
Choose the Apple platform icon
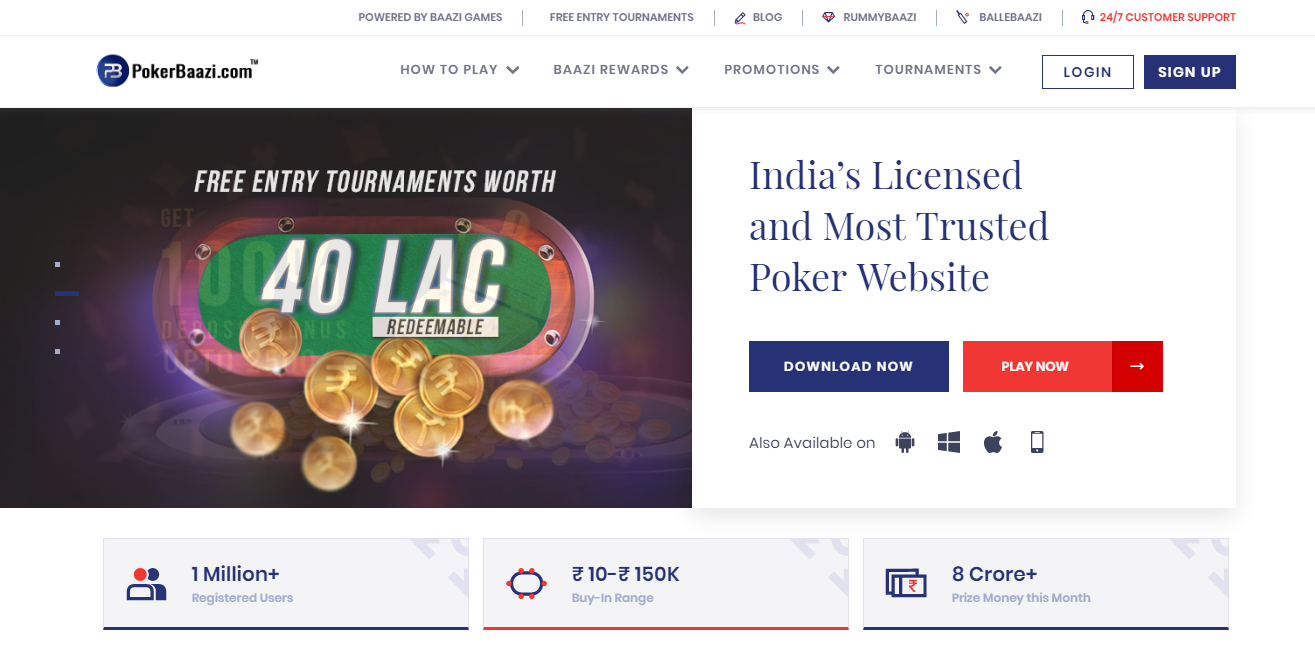[x=993, y=442]
